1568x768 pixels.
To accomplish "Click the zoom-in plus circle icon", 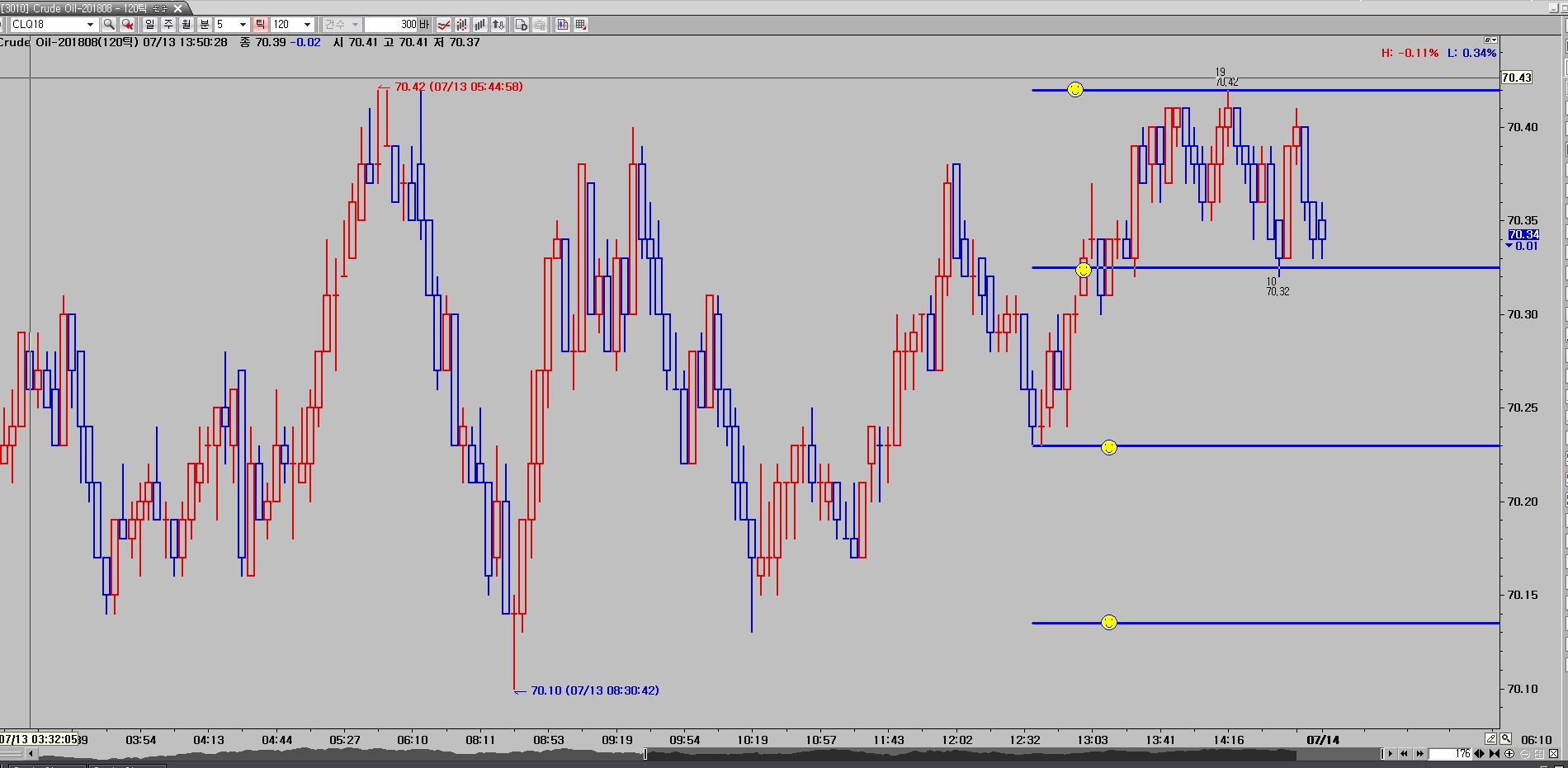I will coord(1509,754).
